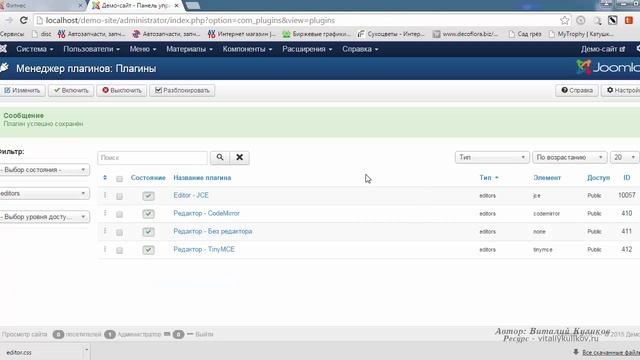Open the Справка menu in top navigation
The image size is (640, 360).
(x=360, y=49)
